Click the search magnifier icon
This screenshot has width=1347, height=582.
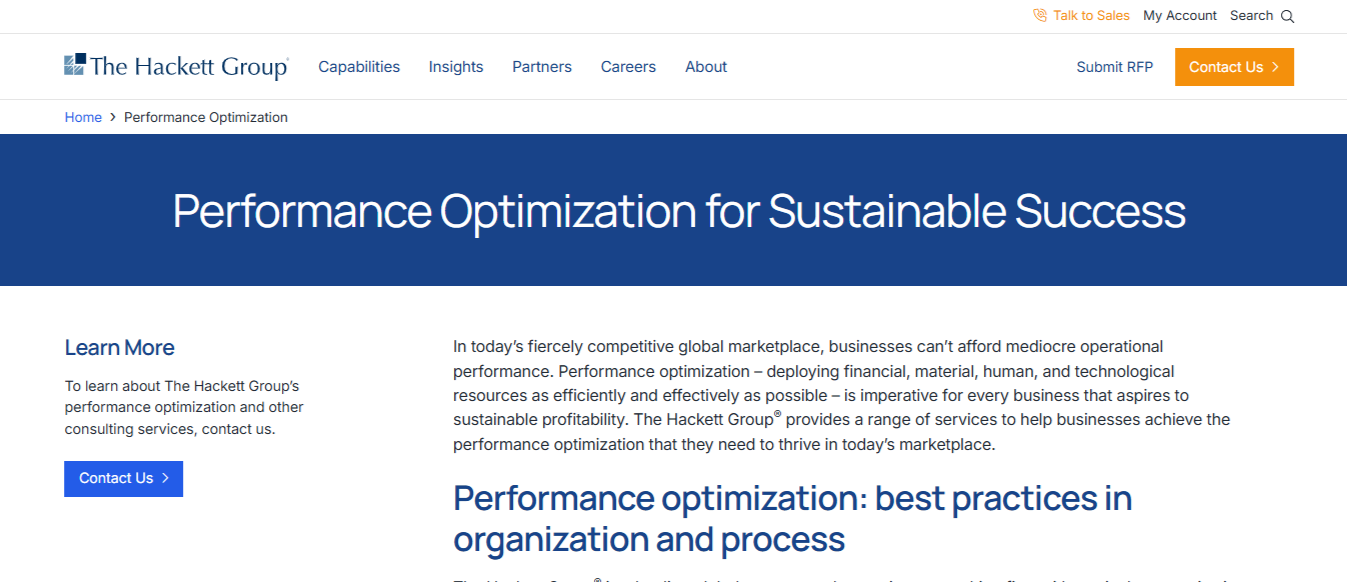coord(1287,16)
